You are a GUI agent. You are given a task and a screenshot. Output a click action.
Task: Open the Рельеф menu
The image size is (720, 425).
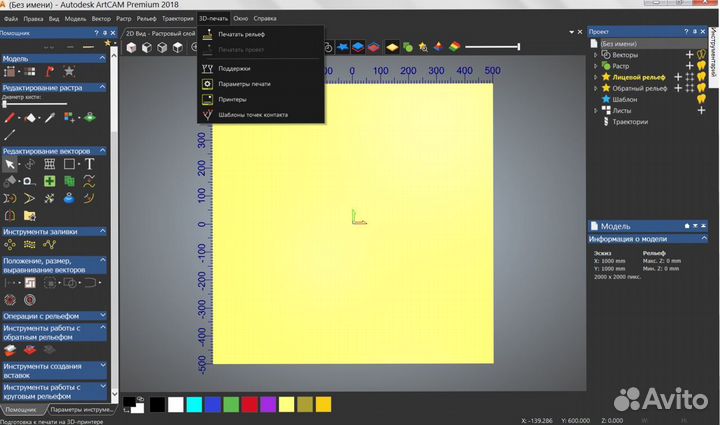(146, 19)
